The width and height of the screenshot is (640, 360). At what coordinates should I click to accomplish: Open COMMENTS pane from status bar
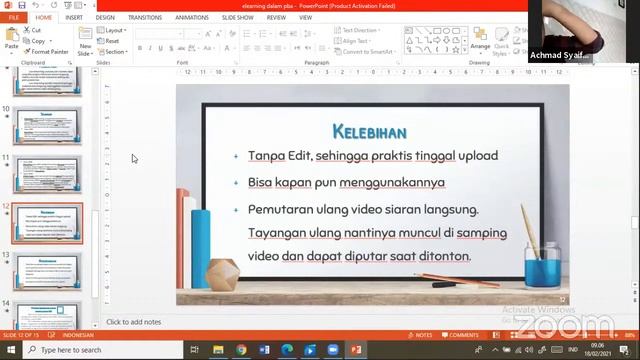pyautogui.click(x=460, y=335)
